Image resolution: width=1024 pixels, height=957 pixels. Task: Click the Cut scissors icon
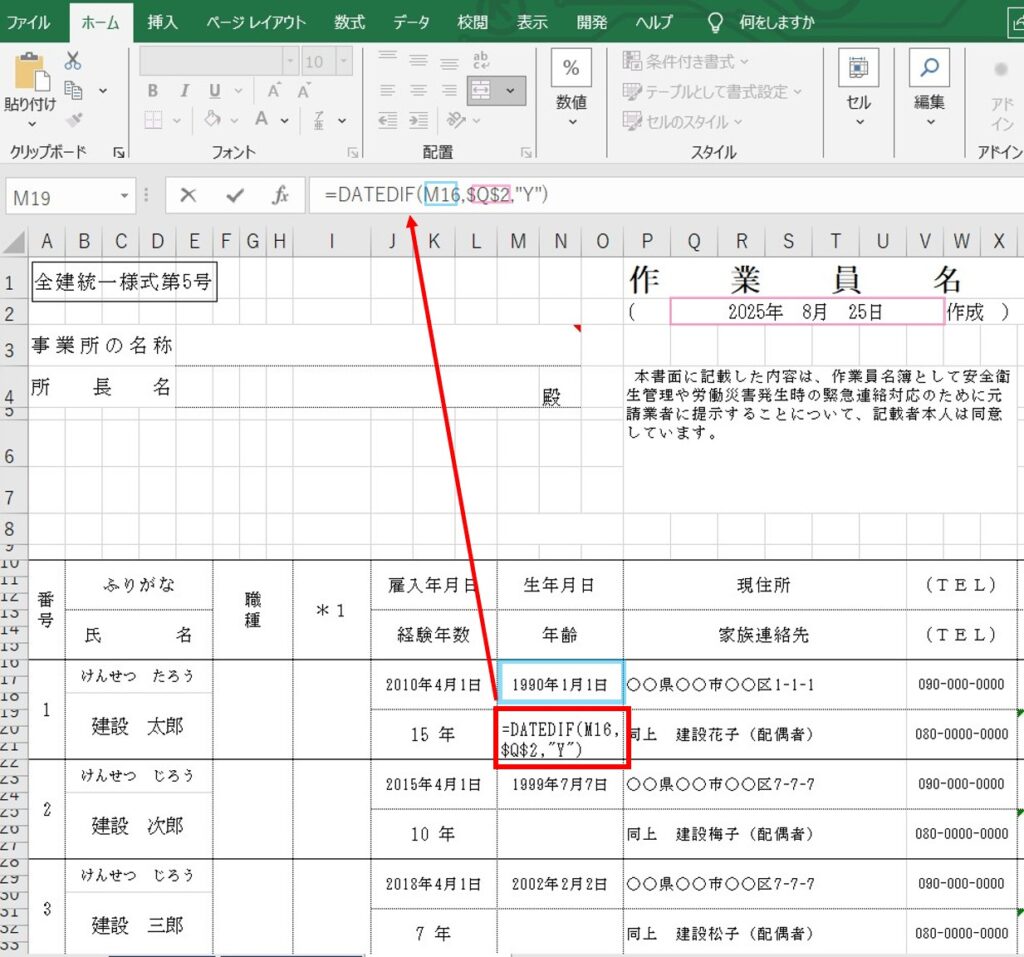[72, 61]
